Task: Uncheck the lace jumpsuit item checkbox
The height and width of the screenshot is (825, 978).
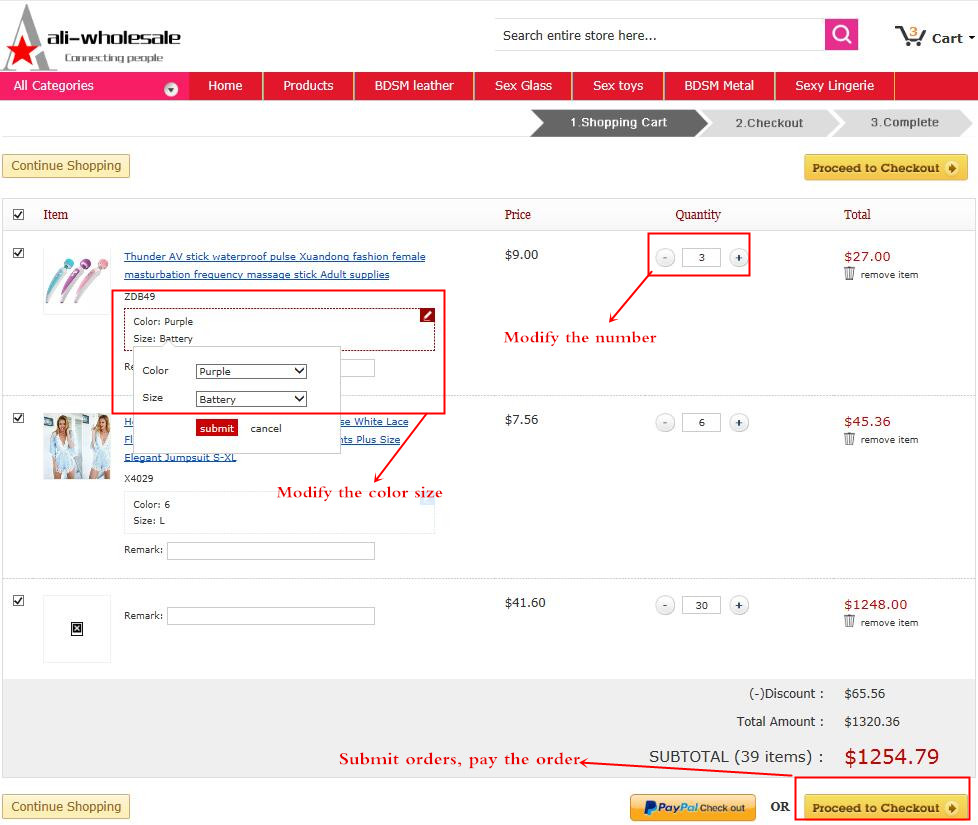Action: (18, 418)
